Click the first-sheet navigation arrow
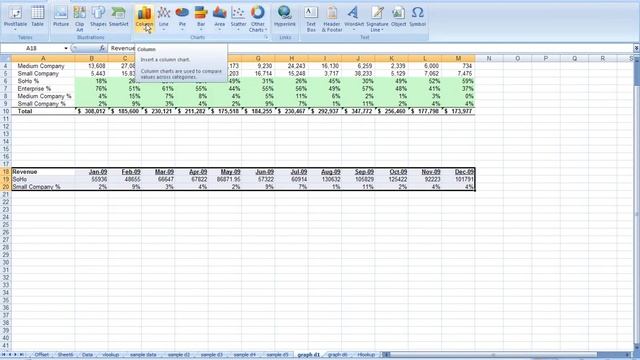The width and height of the screenshot is (640, 360). (x=4, y=355)
